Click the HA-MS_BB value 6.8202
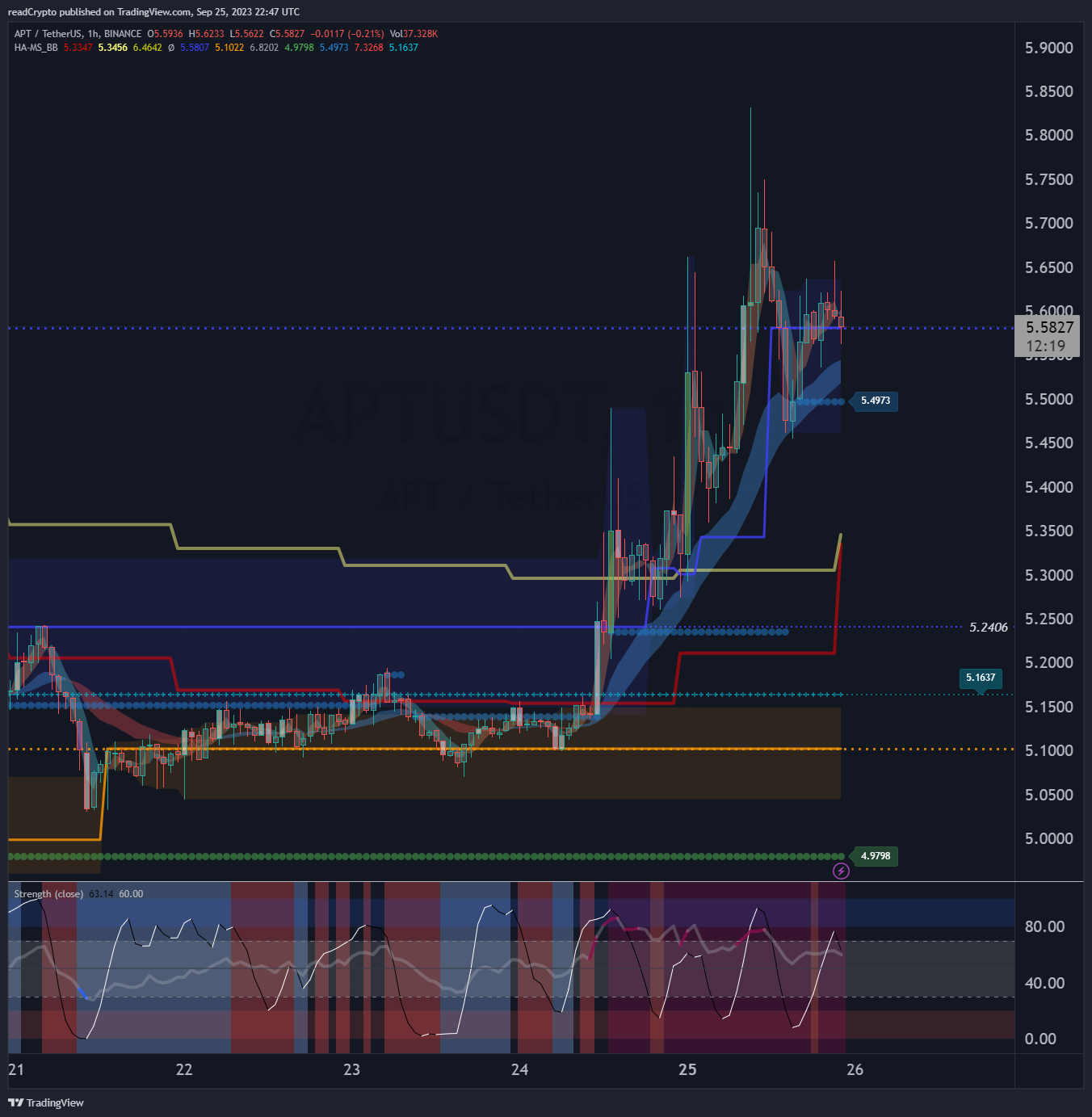Screen dimensions: 1092x1117 tap(264, 48)
